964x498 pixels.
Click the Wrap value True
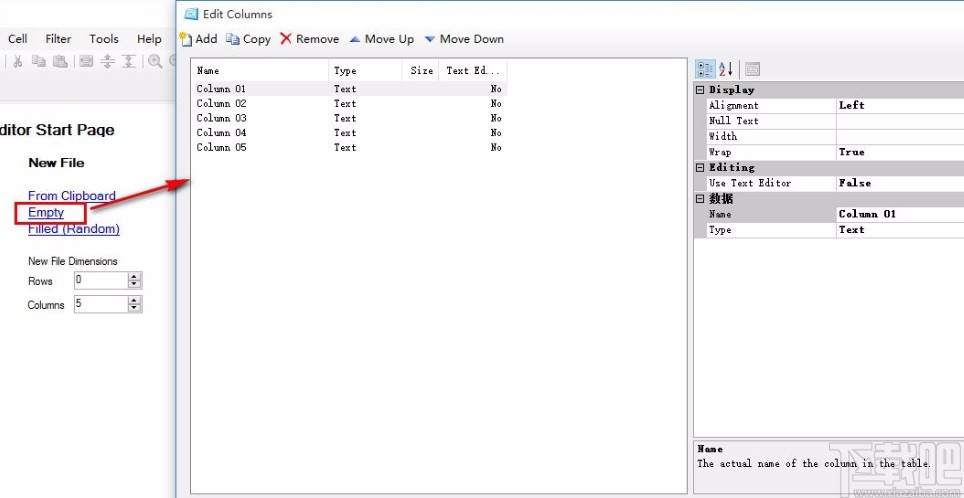pyautogui.click(x=899, y=152)
